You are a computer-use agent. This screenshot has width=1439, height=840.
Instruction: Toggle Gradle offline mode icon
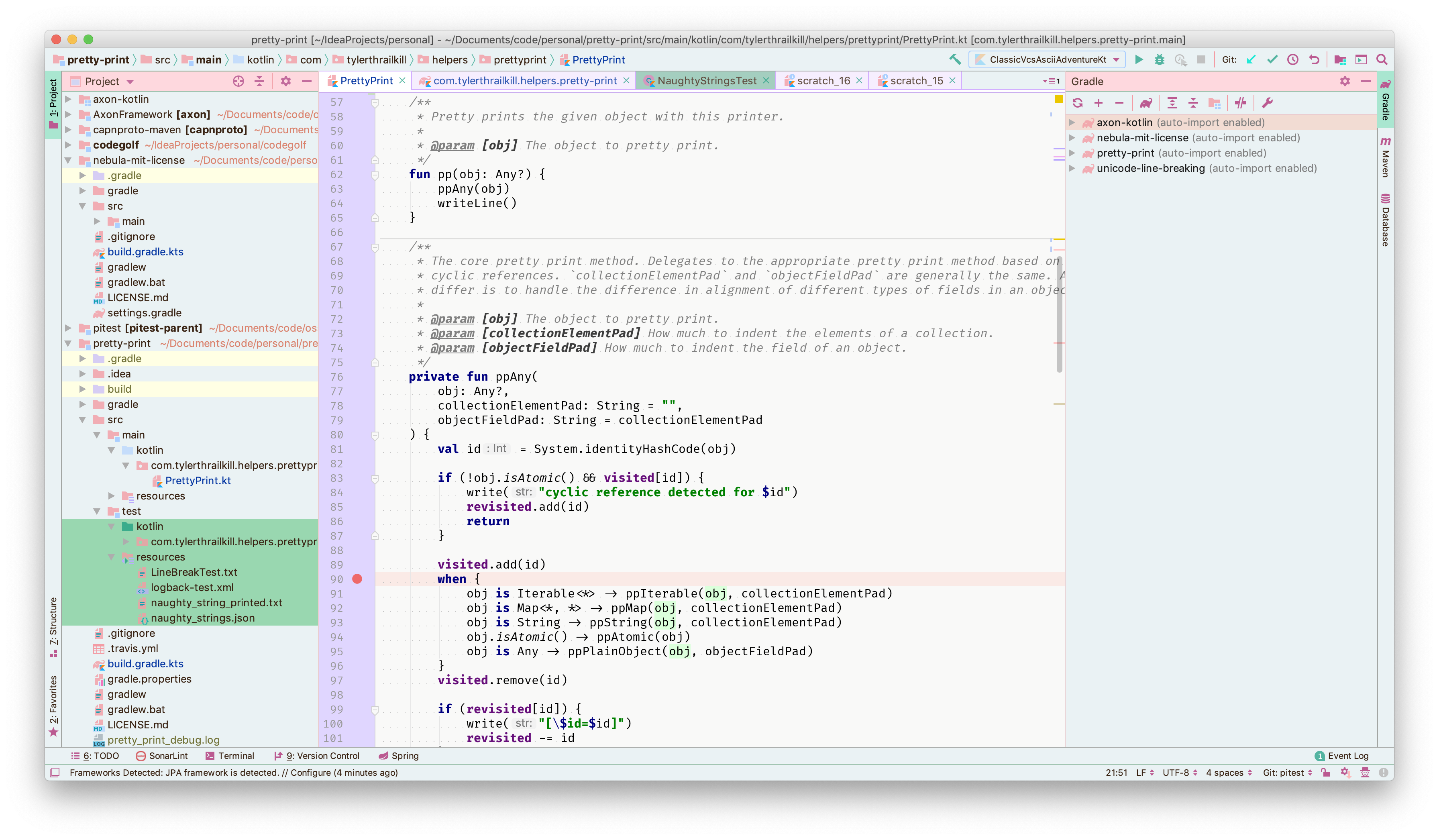pyautogui.click(x=1240, y=103)
